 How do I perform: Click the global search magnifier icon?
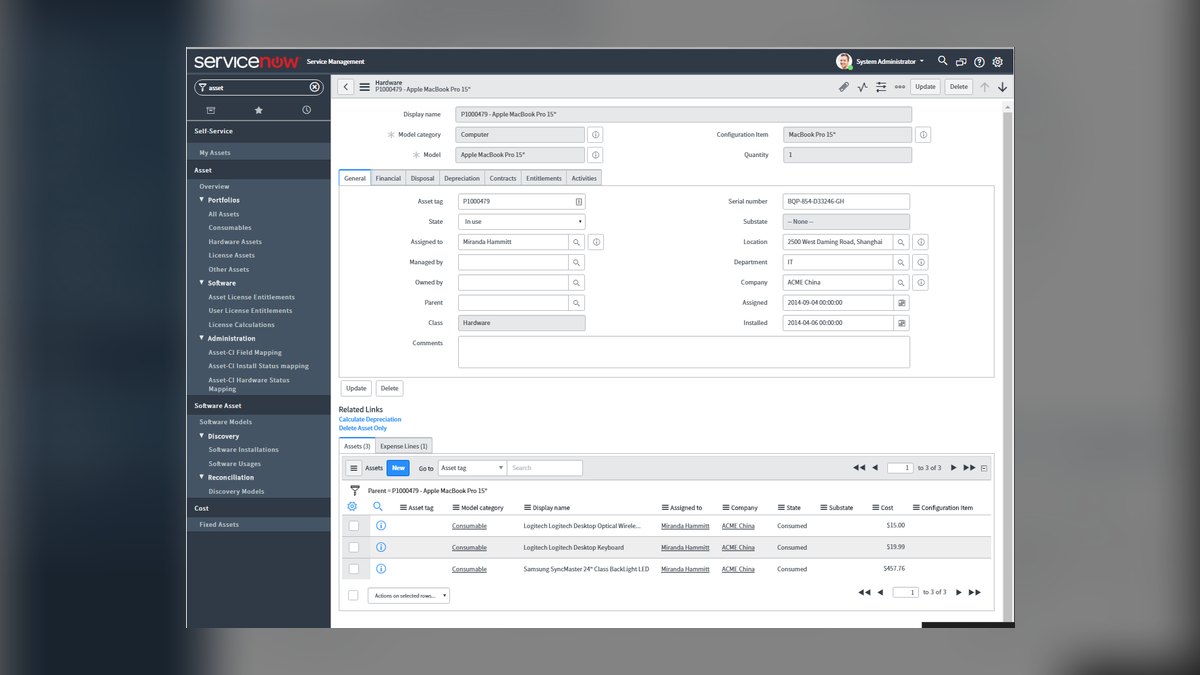point(942,61)
